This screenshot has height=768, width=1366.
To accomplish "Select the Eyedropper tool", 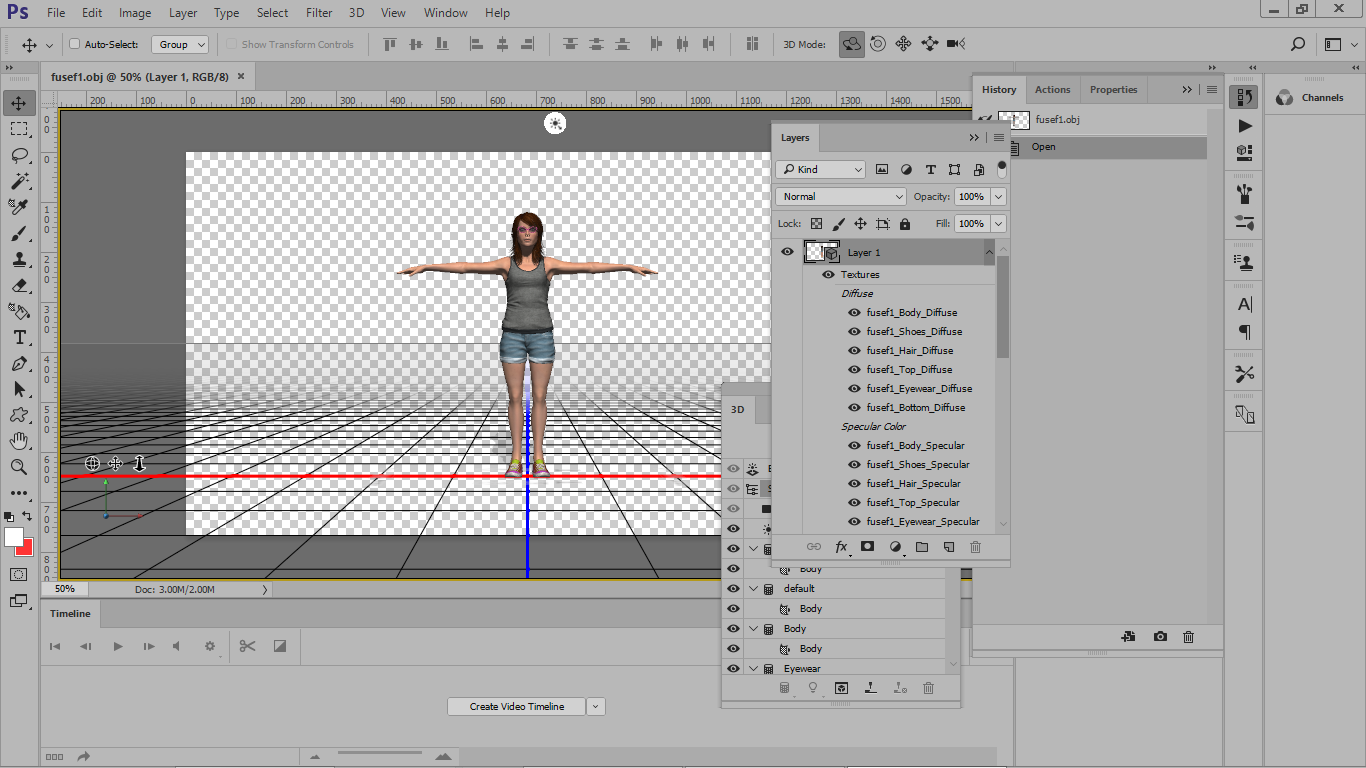I will tap(19, 207).
